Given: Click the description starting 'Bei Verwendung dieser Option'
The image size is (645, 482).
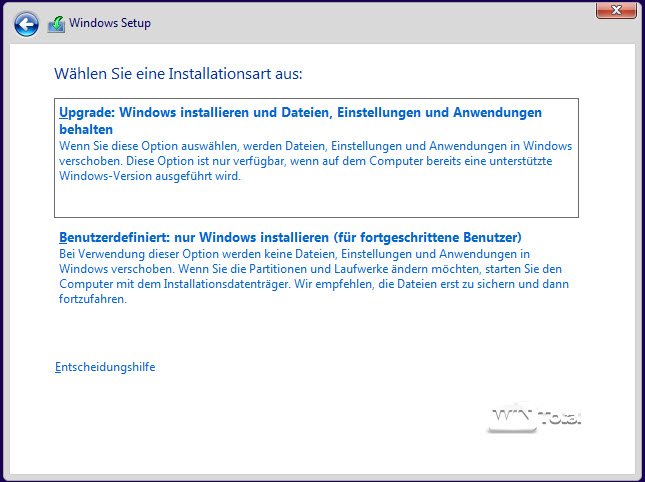Looking at the screenshot, I should coord(314,276).
